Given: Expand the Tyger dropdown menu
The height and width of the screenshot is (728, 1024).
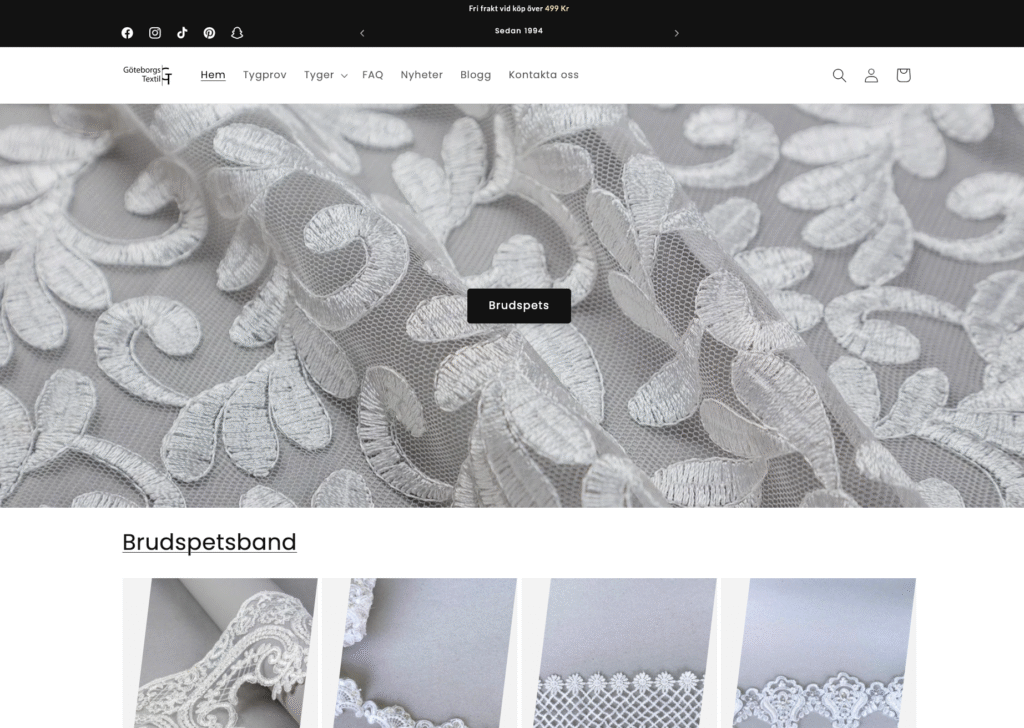Looking at the screenshot, I should 325,75.
